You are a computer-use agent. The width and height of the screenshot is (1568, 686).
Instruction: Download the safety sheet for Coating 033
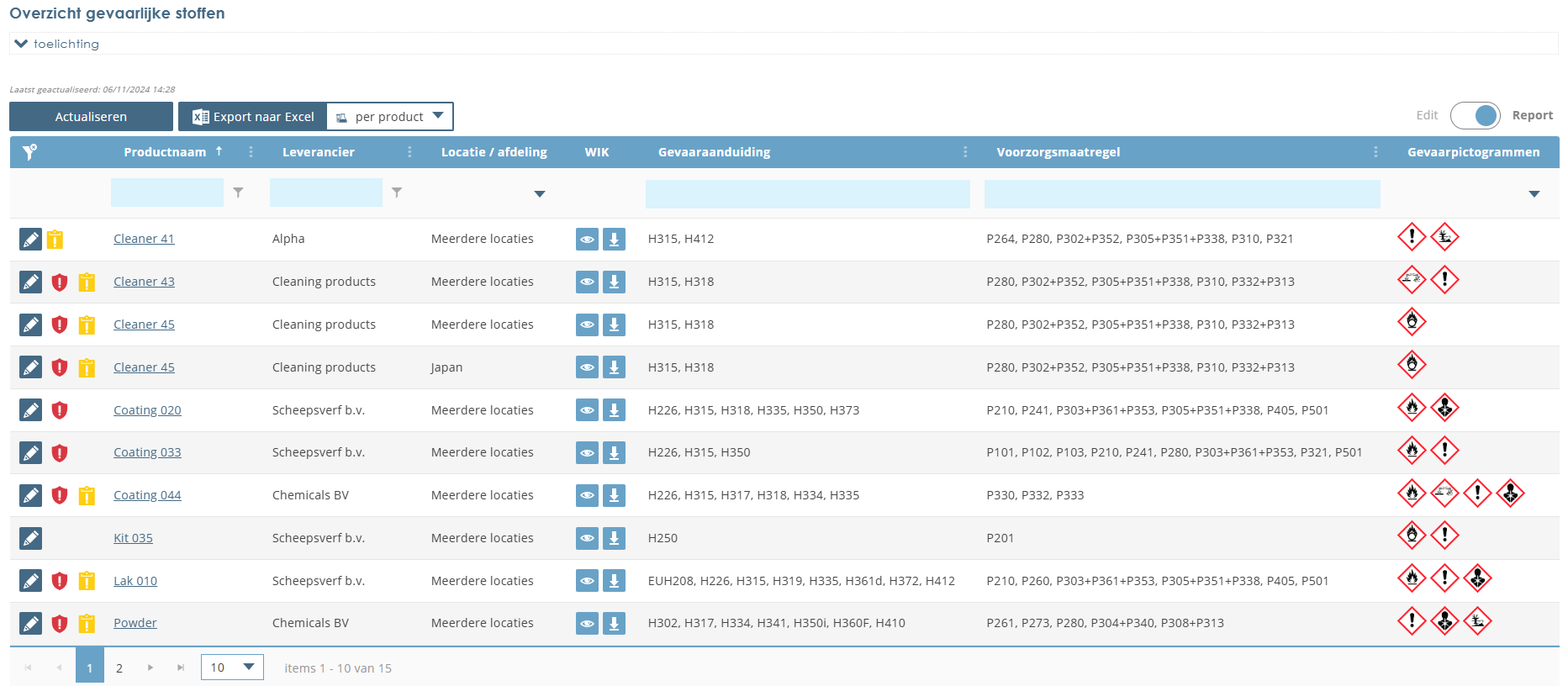[x=614, y=453]
